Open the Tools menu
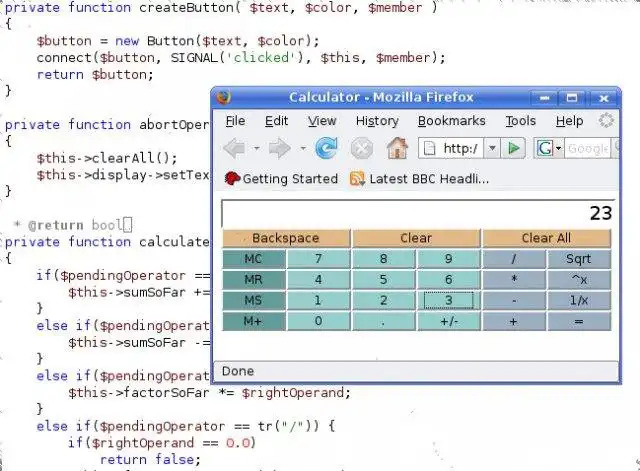 click(521, 121)
